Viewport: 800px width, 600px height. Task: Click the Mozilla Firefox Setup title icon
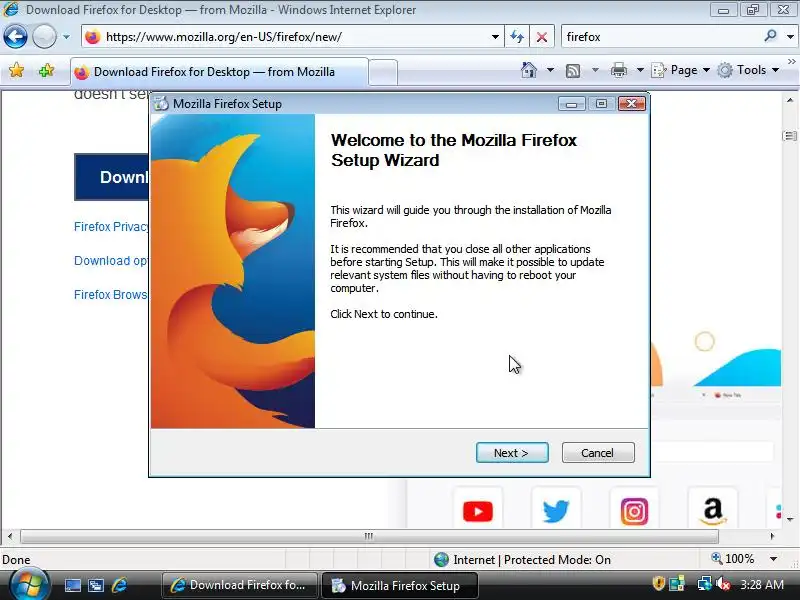click(162, 104)
